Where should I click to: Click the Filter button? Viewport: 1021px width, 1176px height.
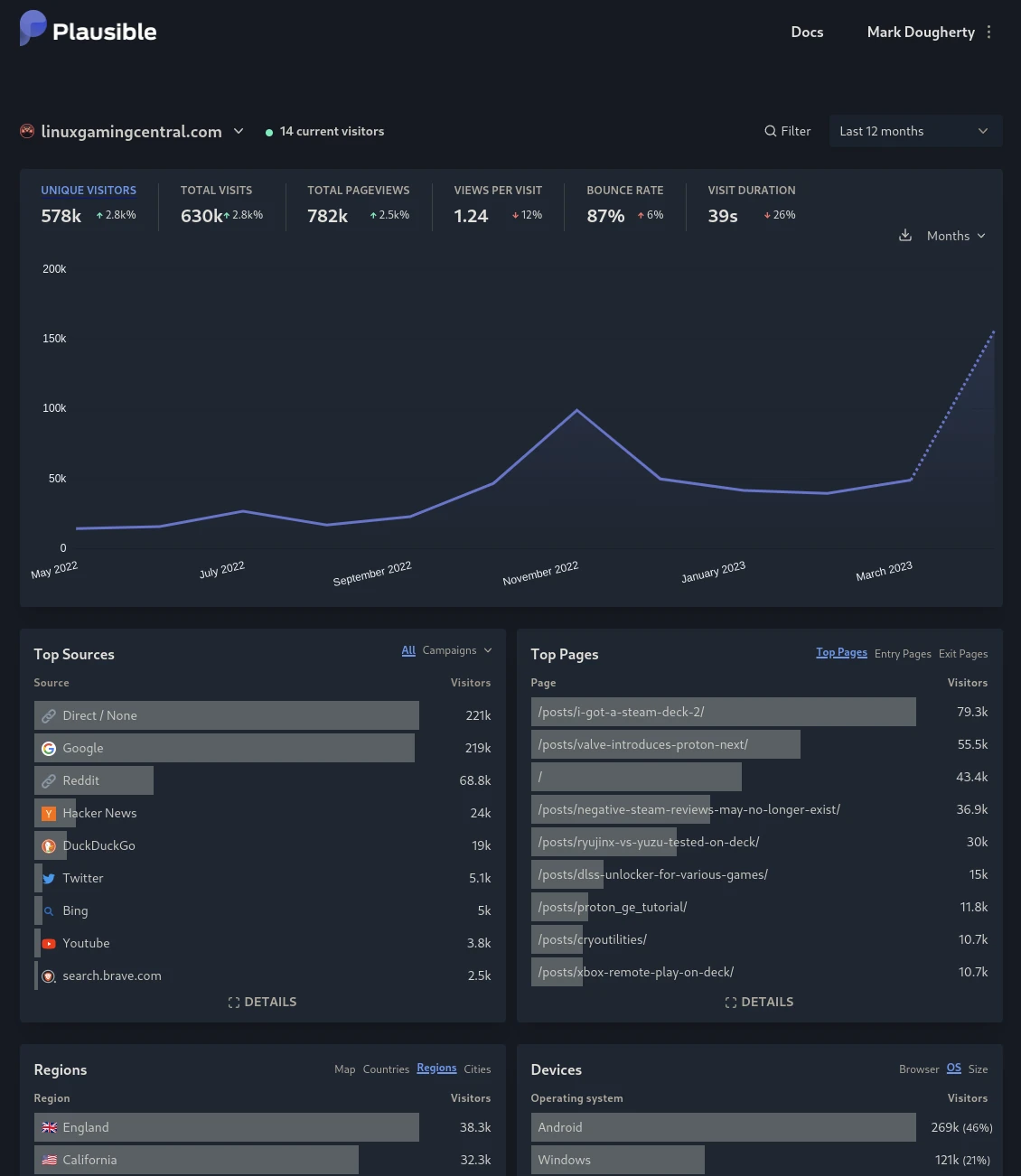pos(788,131)
